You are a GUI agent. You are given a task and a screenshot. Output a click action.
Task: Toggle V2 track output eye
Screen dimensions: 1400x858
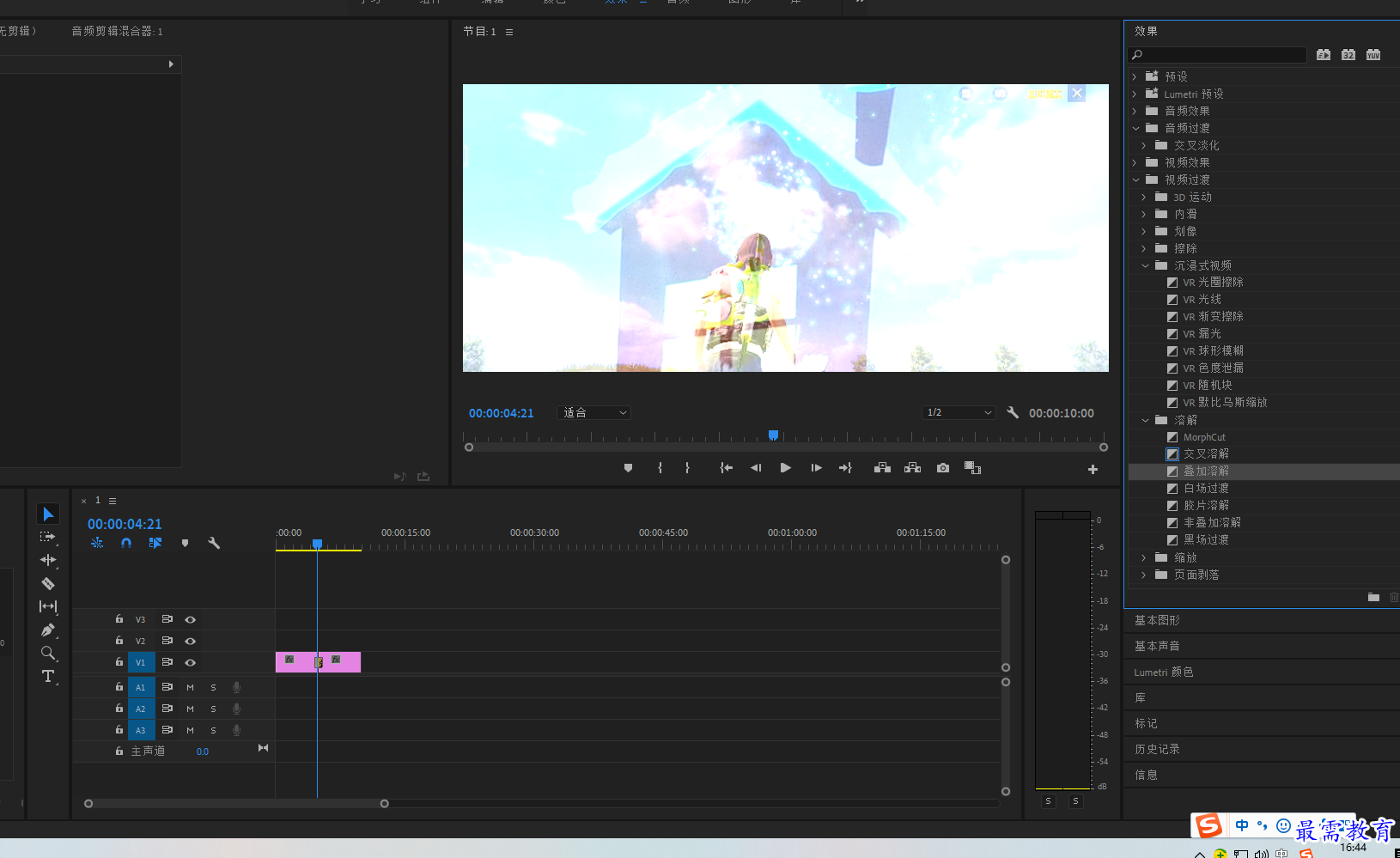pyautogui.click(x=191, y=641)
